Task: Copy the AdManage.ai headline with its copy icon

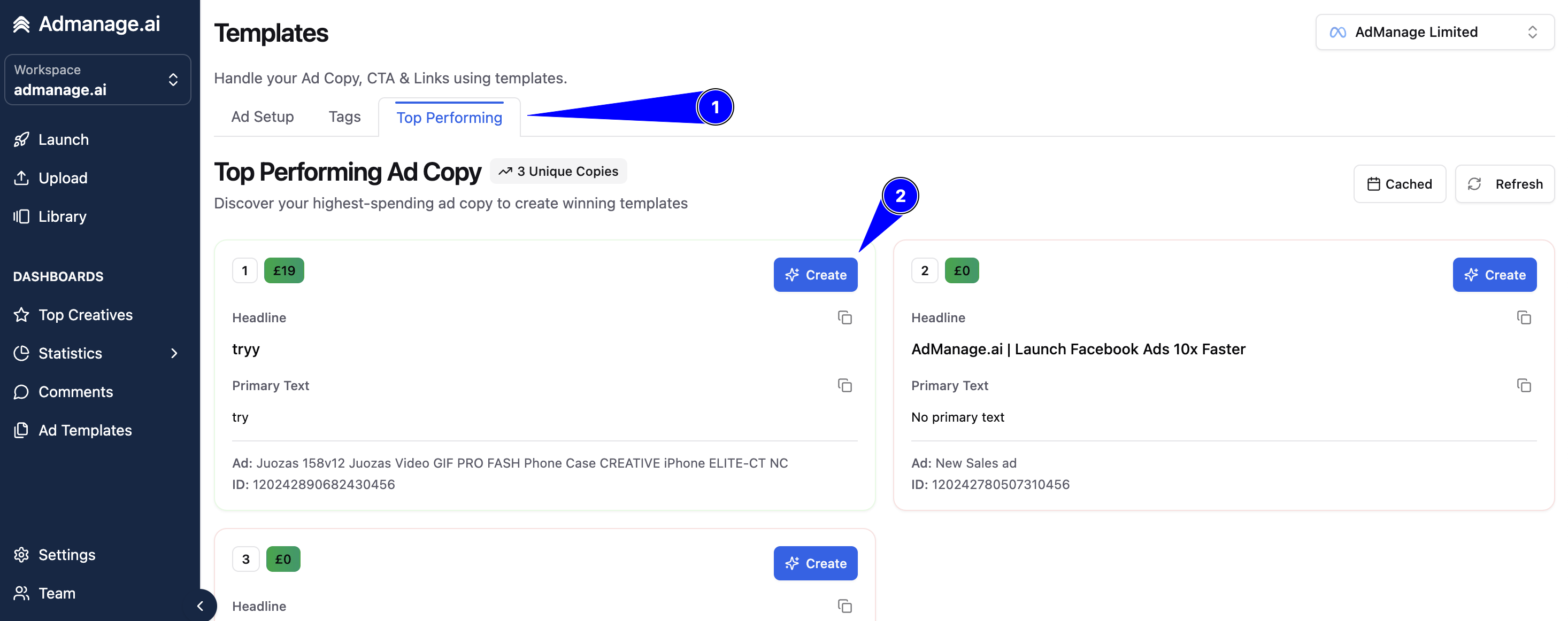Action: click(x=1524, y=317)
